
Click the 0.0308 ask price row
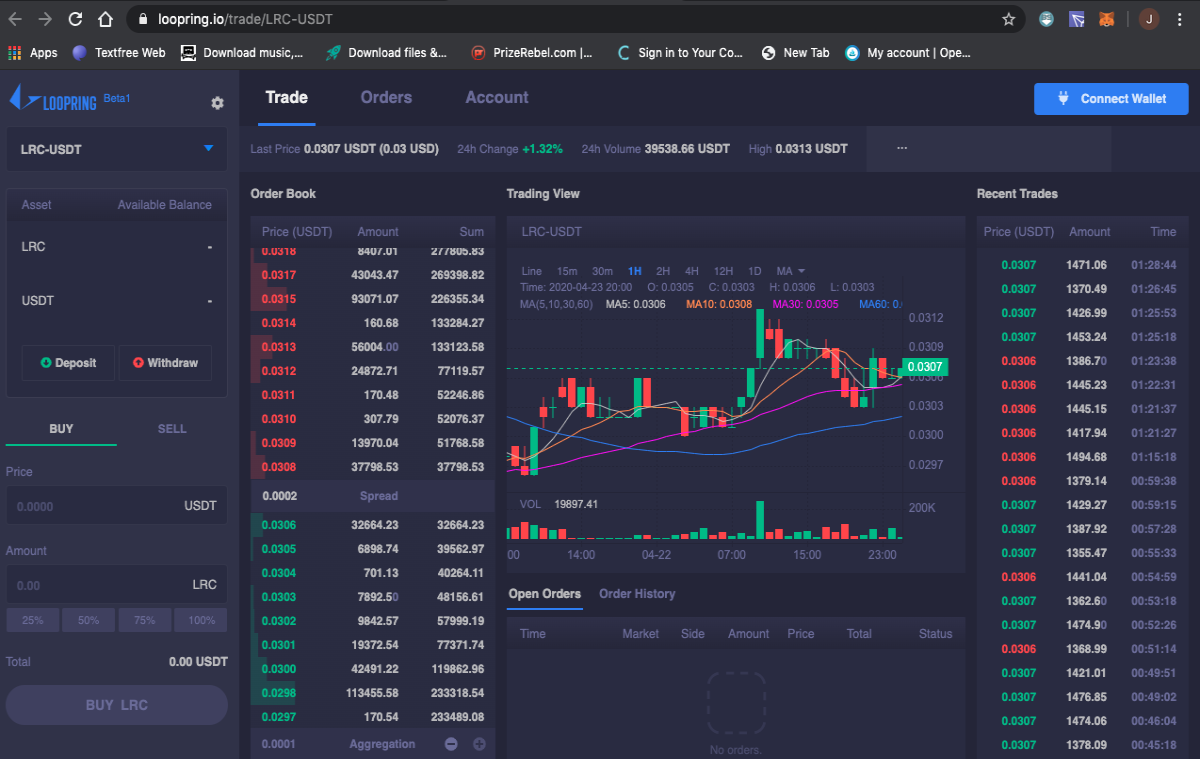372,467
